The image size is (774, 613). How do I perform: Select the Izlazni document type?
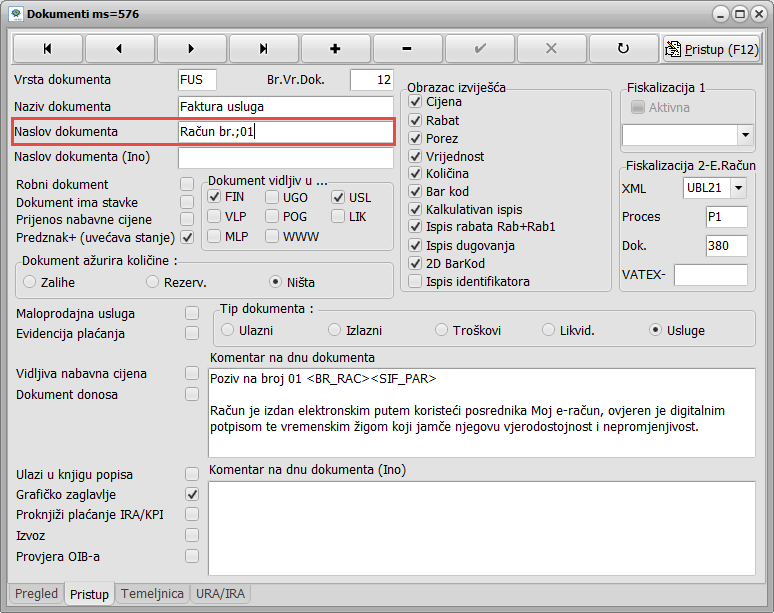[x=335, y=330]
